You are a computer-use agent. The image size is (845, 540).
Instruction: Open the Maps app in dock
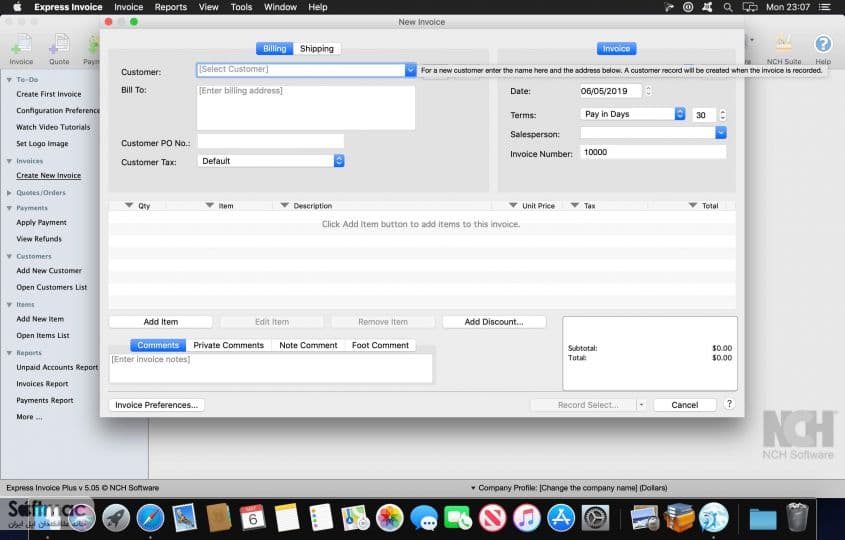(355, 517)
